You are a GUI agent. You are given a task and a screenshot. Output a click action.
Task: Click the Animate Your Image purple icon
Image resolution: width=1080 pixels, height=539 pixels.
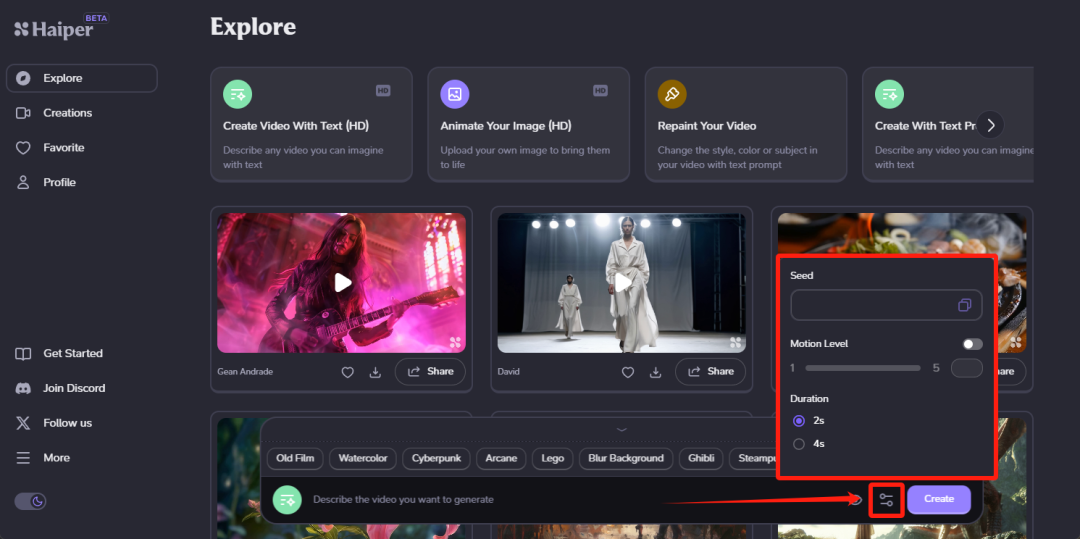pos(455,94)
